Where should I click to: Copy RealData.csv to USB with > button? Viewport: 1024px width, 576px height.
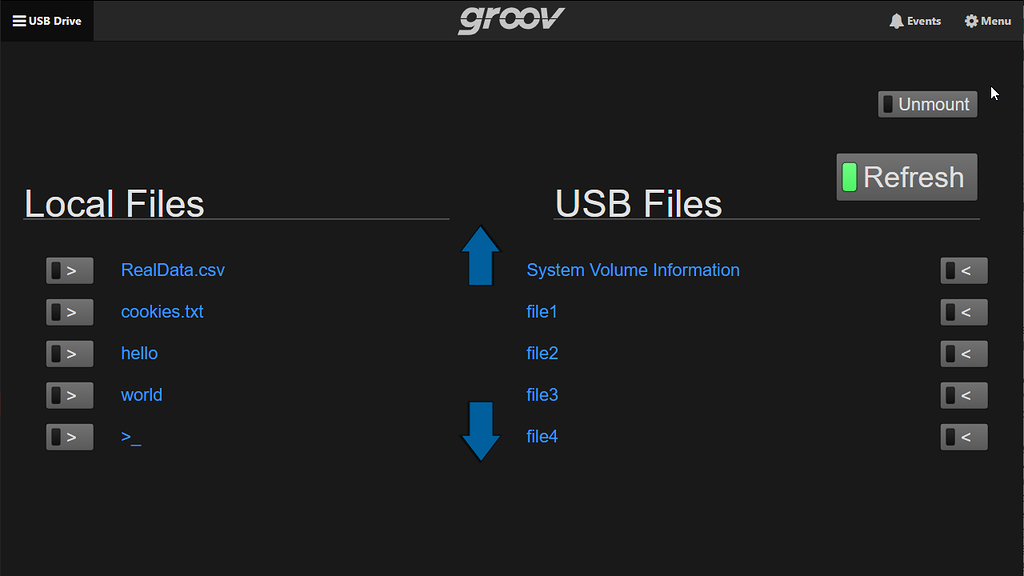tap(69, 270)
